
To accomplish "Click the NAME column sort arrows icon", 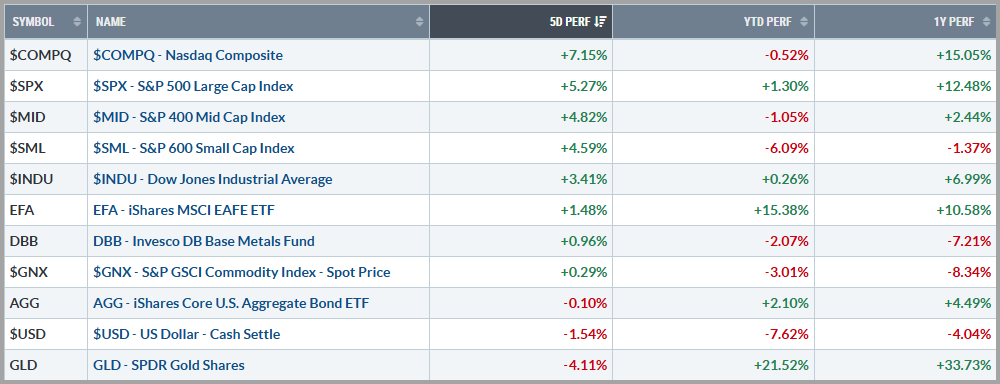I will coord(419,22).
